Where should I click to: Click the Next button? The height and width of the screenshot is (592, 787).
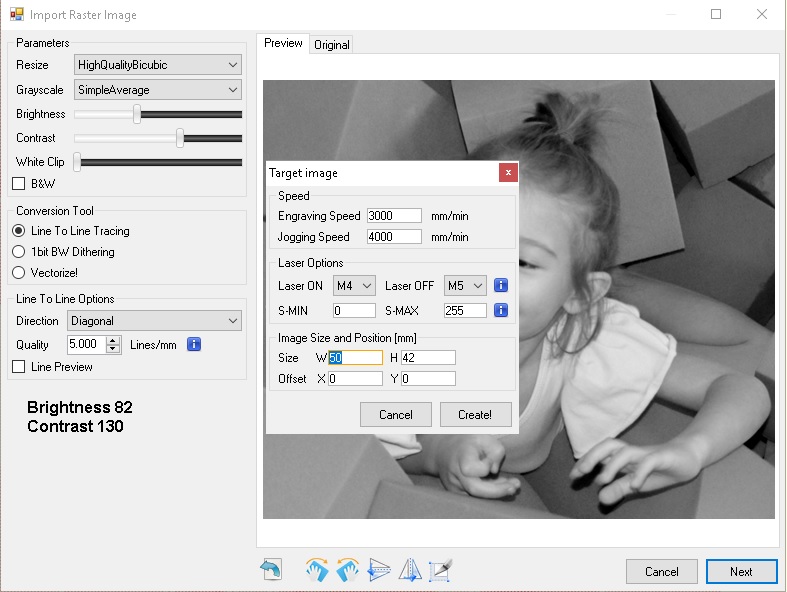(x=741, y=572)
